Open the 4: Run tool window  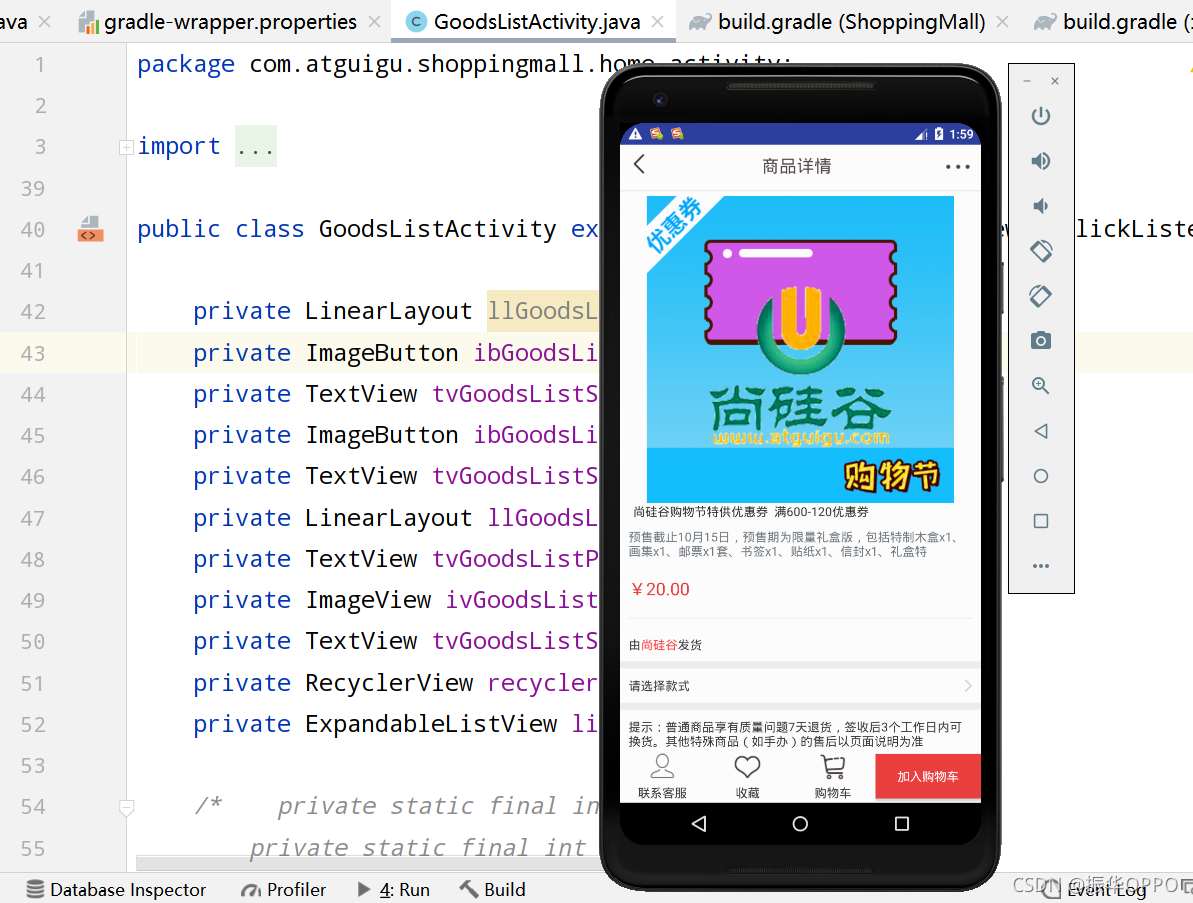pyautogui.click(x=393, y=889)
